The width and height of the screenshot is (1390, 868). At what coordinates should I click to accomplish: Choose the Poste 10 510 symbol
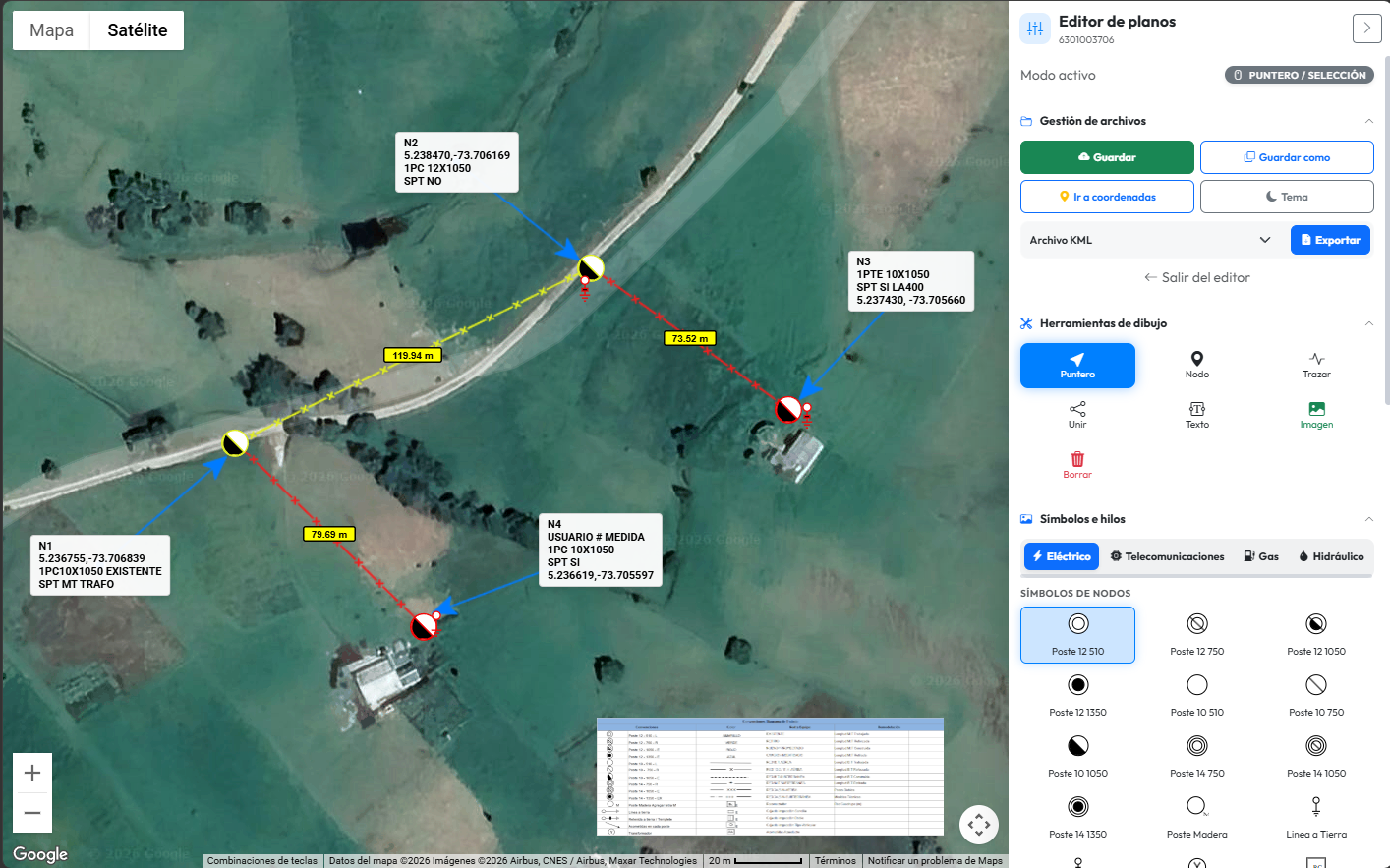point(1196,696)
